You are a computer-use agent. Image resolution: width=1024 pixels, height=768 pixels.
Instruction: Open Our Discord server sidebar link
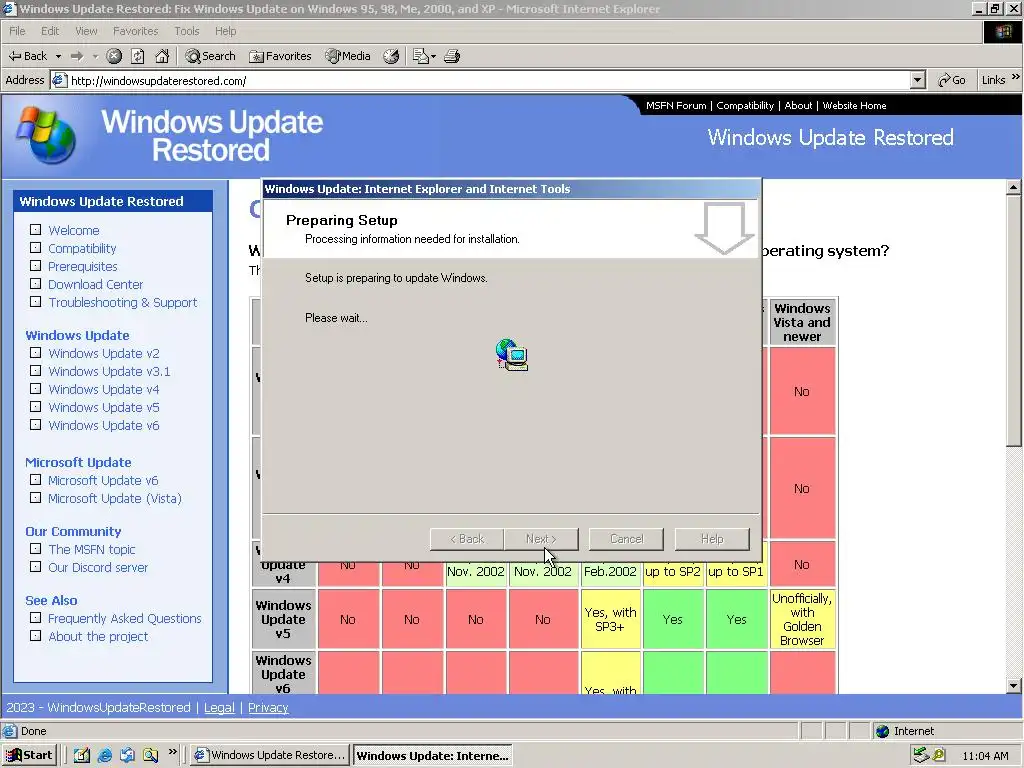(98, 568)
